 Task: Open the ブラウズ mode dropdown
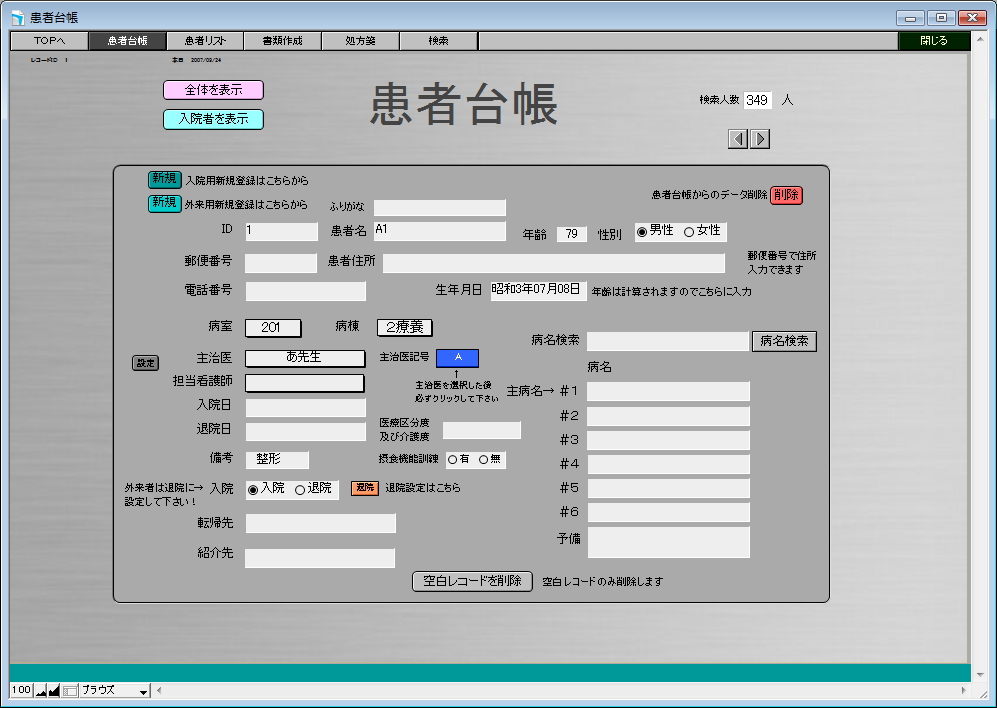(x=114, y=690)
